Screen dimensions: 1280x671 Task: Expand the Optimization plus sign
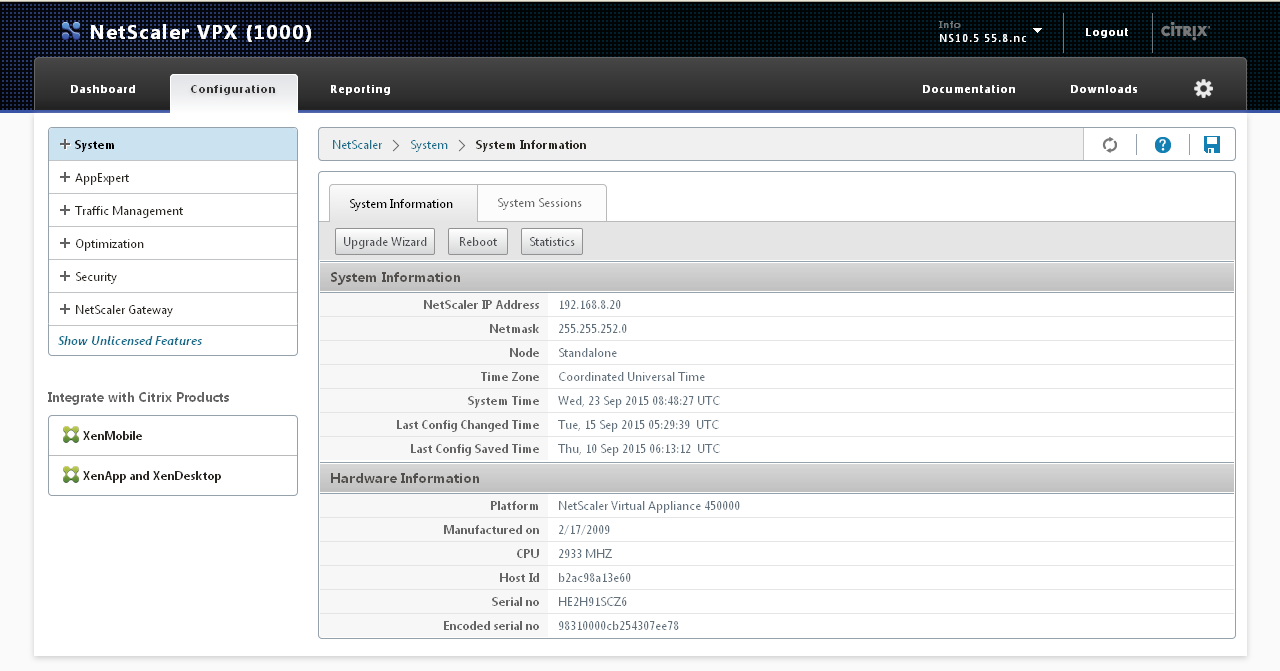(x=65, y=243)
